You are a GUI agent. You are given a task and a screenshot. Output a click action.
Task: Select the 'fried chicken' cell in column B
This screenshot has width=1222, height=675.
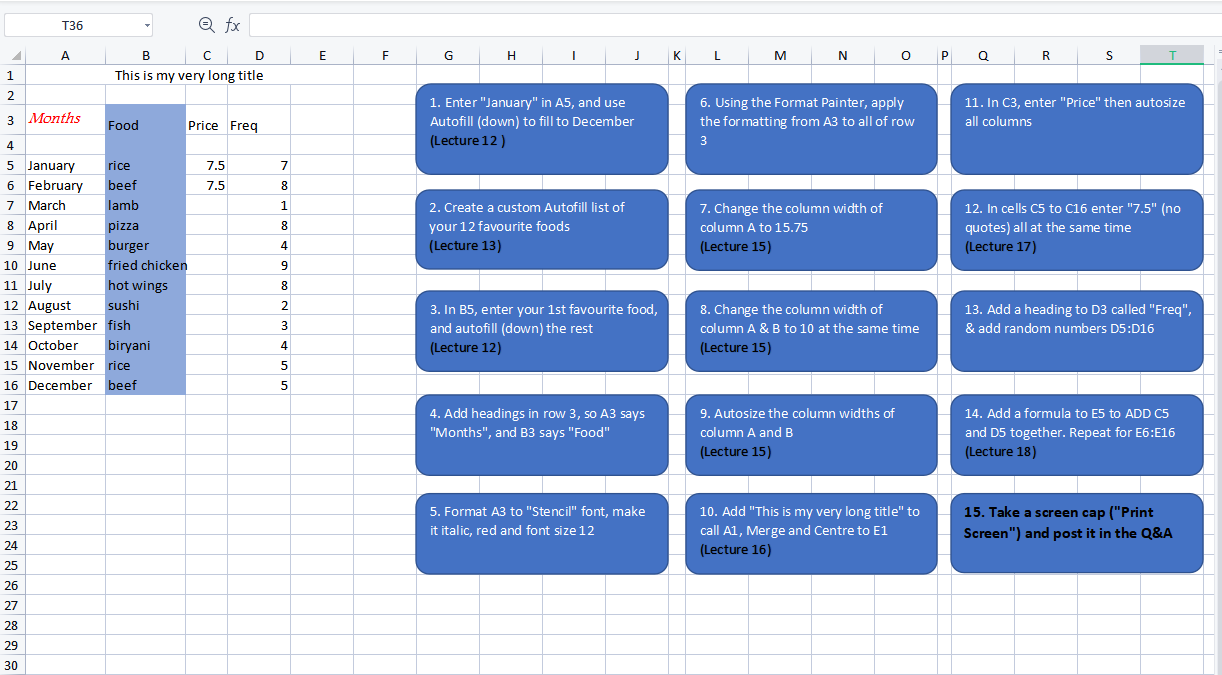click(145, 265)
